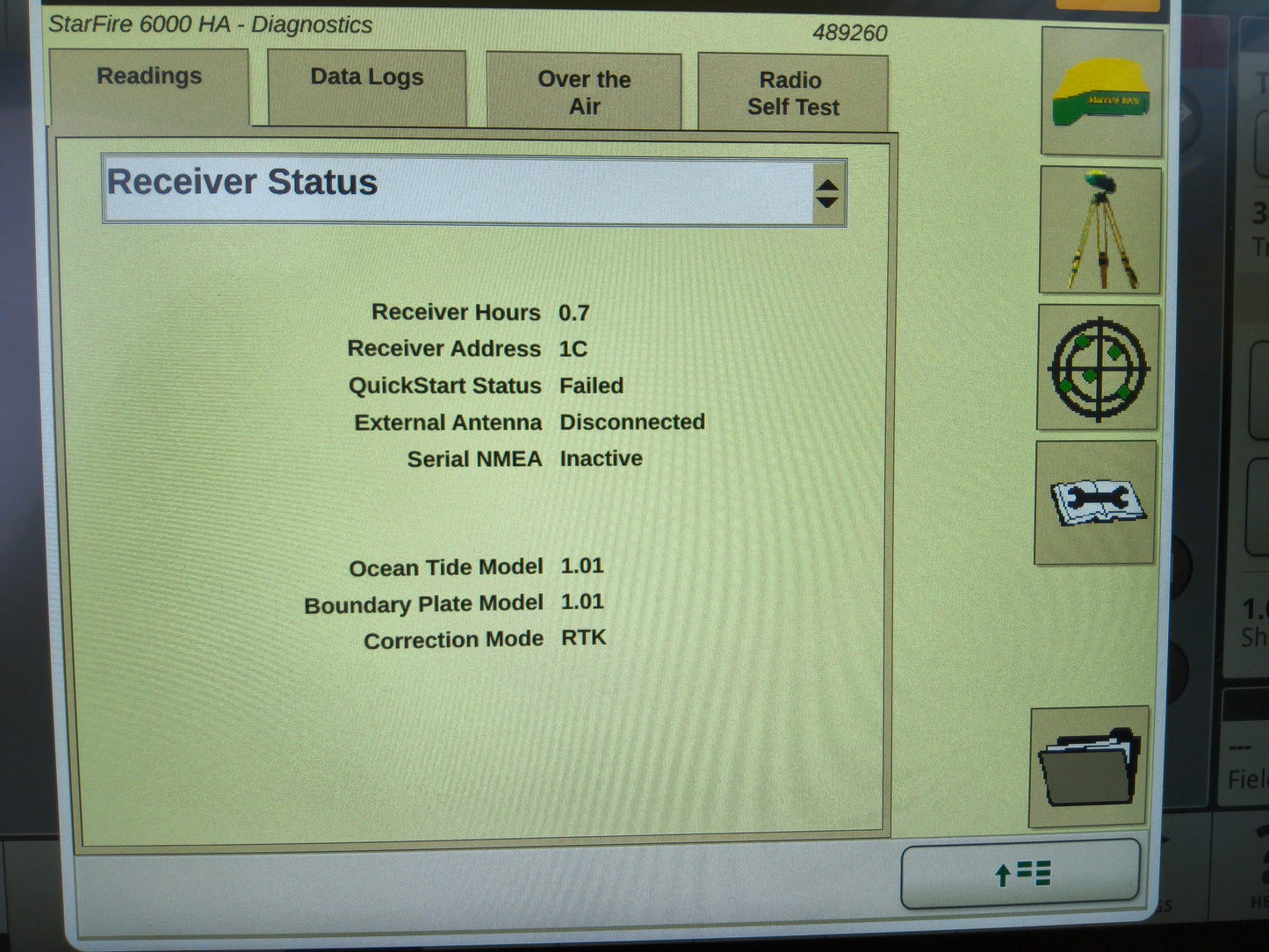Click the Serial NMEA Inactive value
Screen dimensions: 1269x952
pos(602,458)
